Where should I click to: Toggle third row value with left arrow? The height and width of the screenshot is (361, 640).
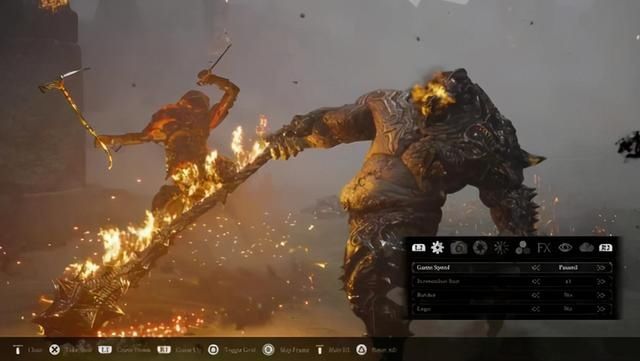pyautogui.click(x=536, y=295)
